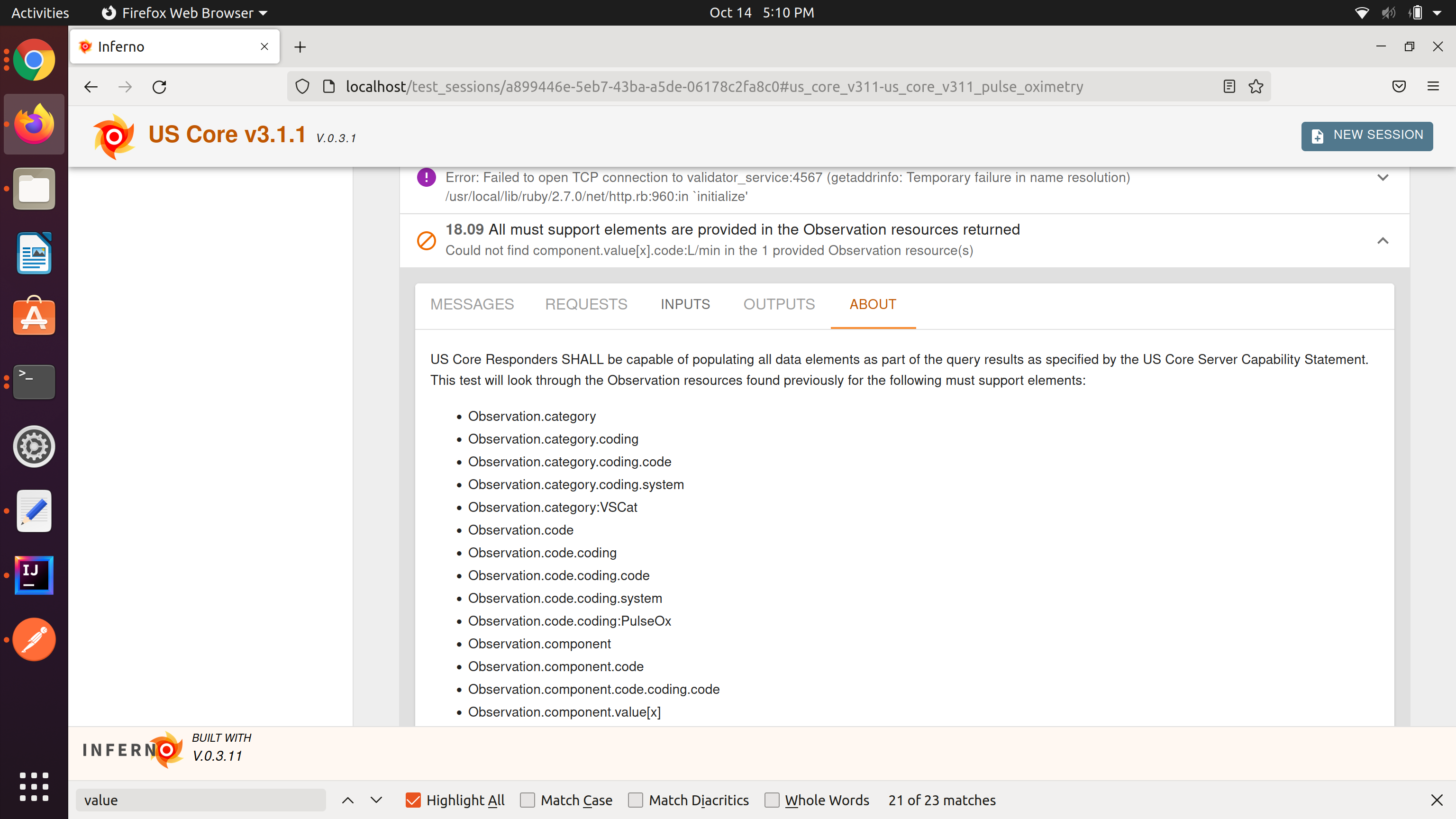Switch to the OUTPUTS tab
This screenshot has width=1456, height=819.
(779, 305)
